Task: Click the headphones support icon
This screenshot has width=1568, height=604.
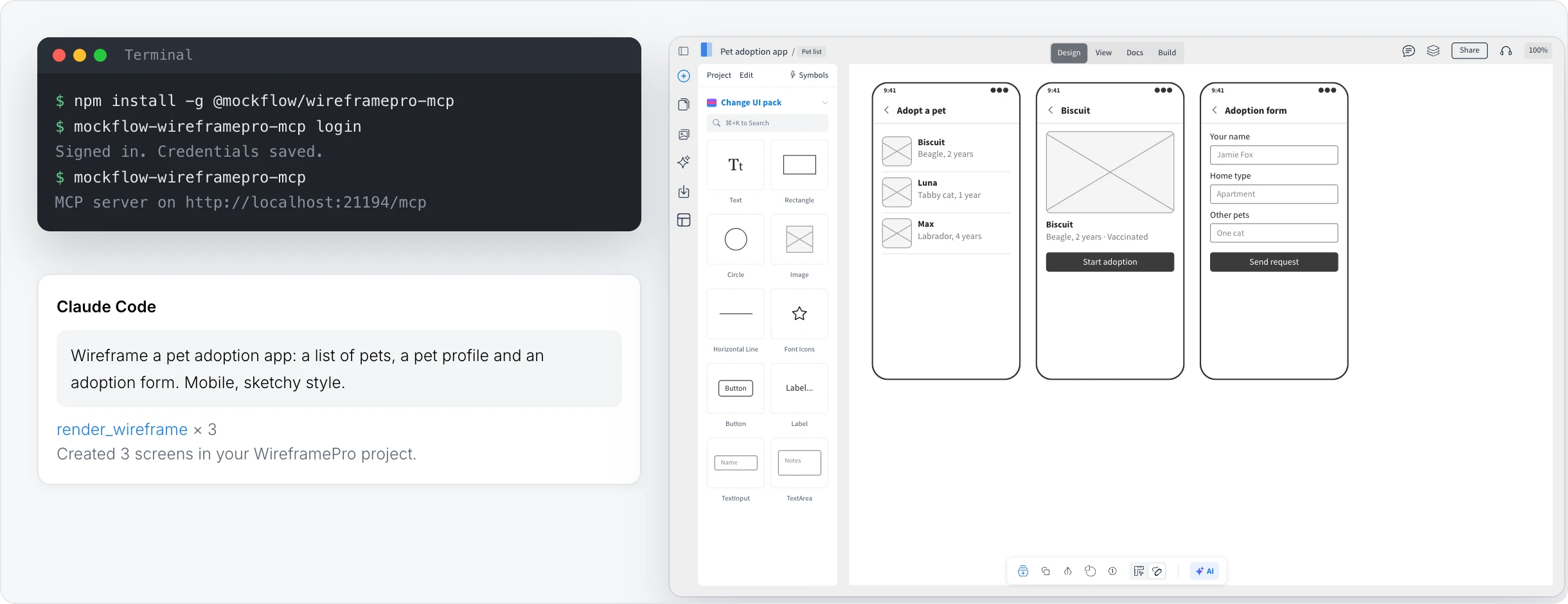Action: click(x=1506, y=51)
